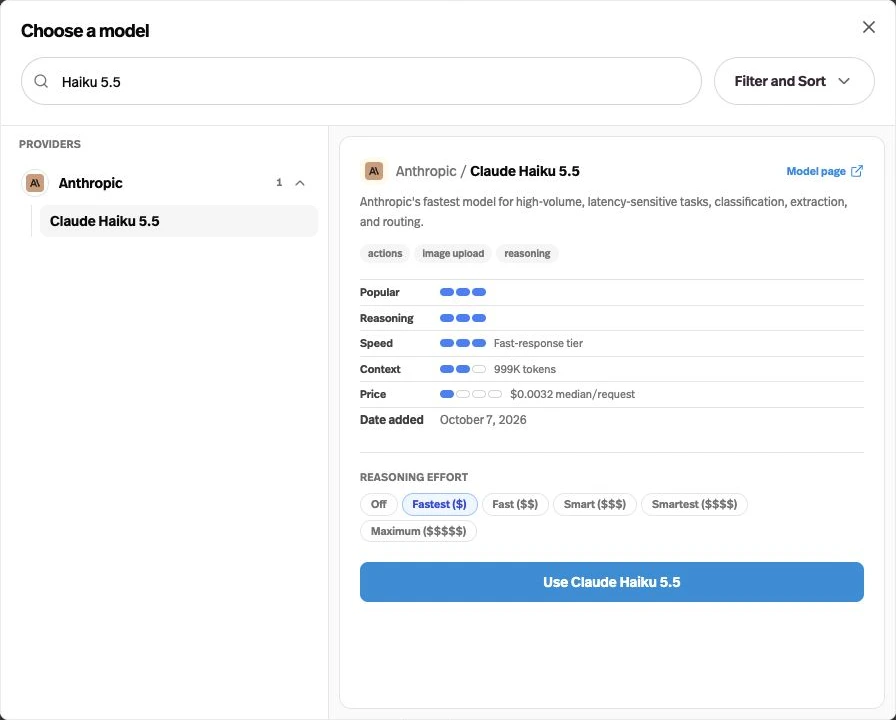Select Claude Haiku 5.5 in the list

point(179,221)
